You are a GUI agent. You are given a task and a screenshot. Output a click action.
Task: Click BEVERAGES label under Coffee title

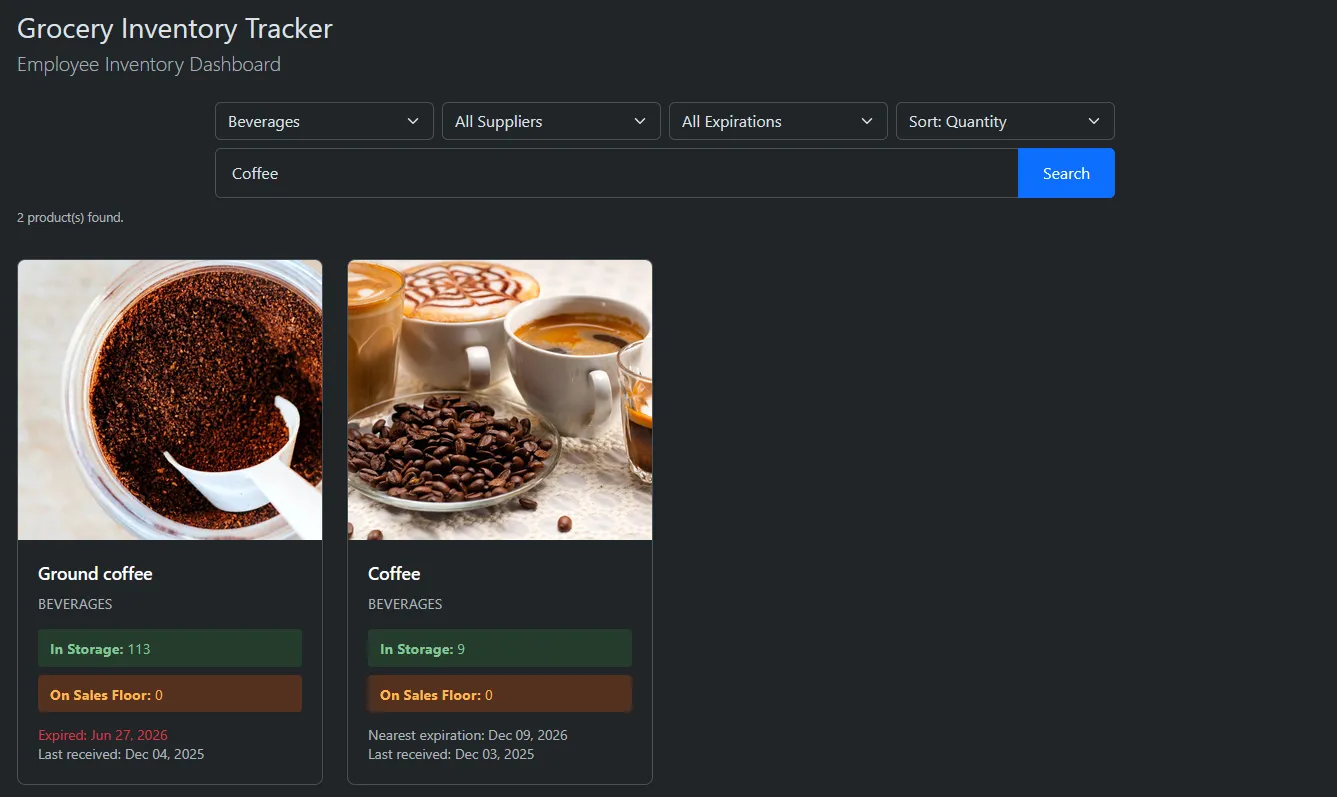[x=405, y=604]
